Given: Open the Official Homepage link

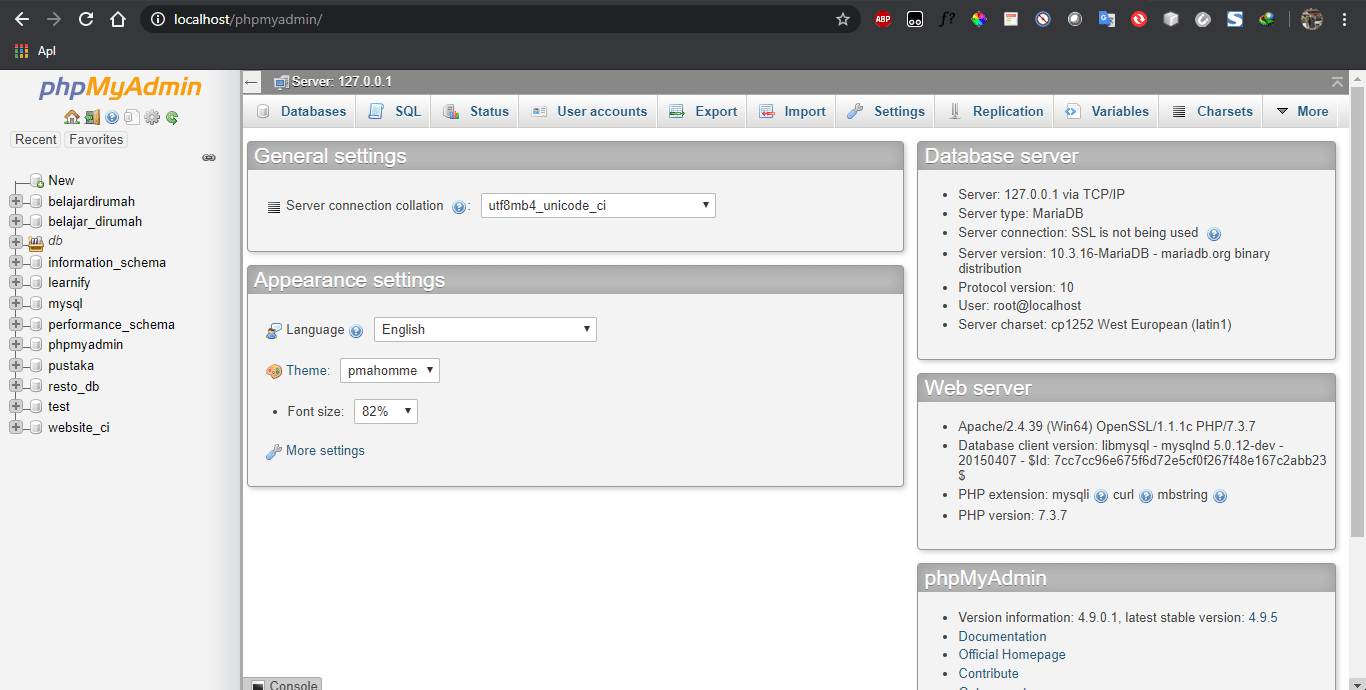Looking at the screenshot, I should pos(1012,655).
